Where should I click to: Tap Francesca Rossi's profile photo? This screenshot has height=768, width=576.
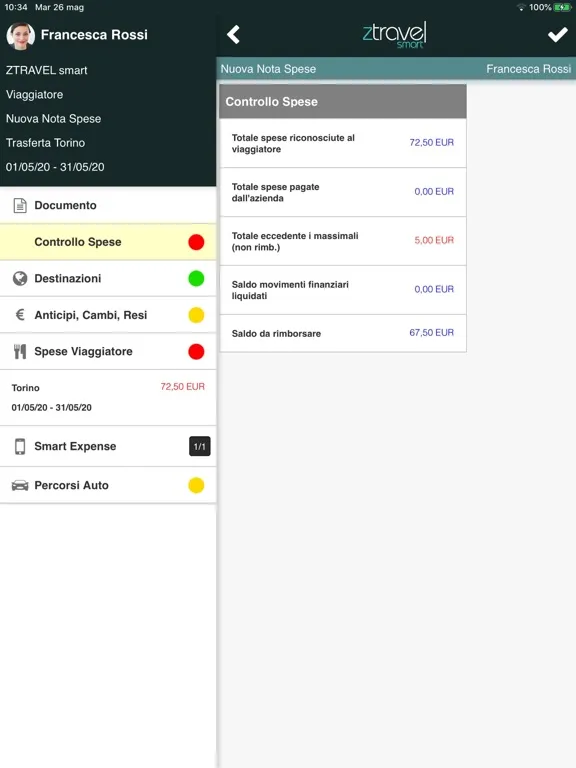[20, 36]
